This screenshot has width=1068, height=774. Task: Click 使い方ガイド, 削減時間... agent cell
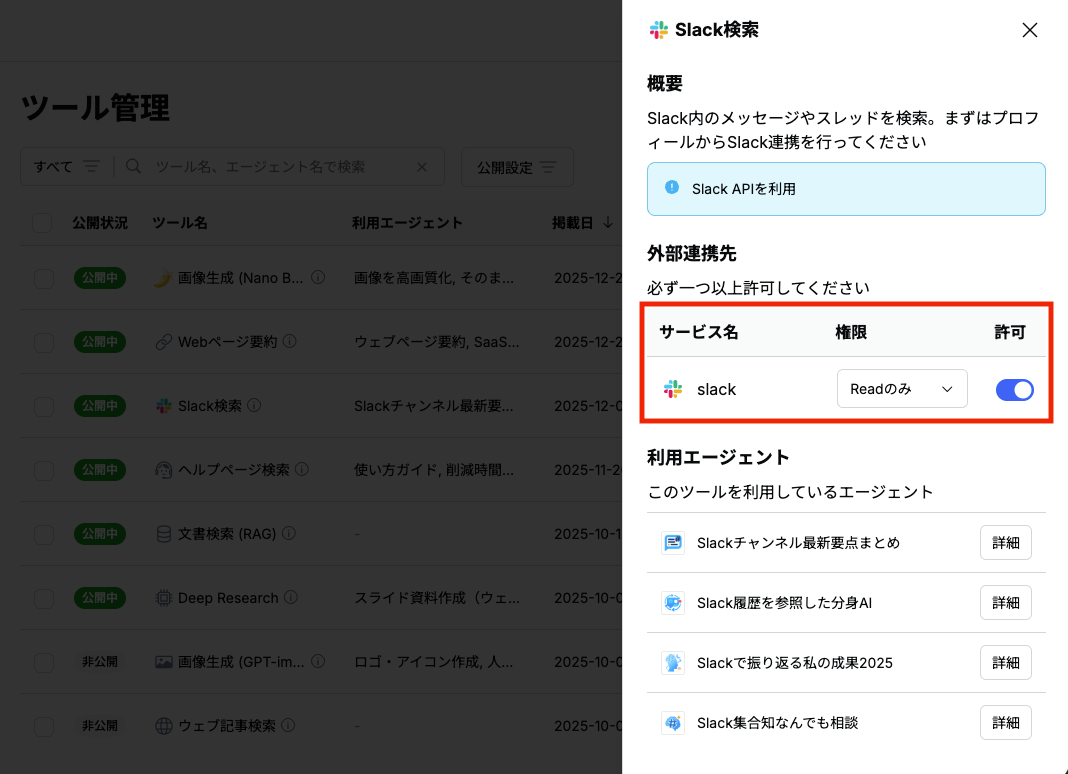point(434,470)
